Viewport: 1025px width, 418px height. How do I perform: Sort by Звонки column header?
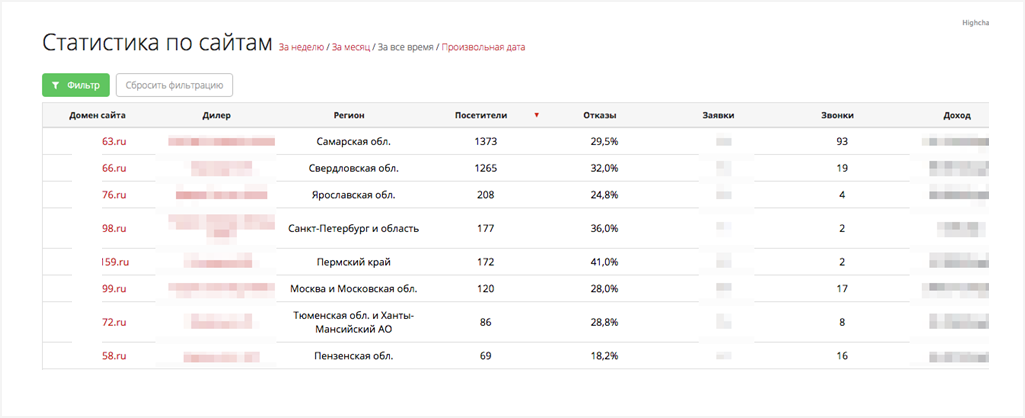[x=837, y=116]
